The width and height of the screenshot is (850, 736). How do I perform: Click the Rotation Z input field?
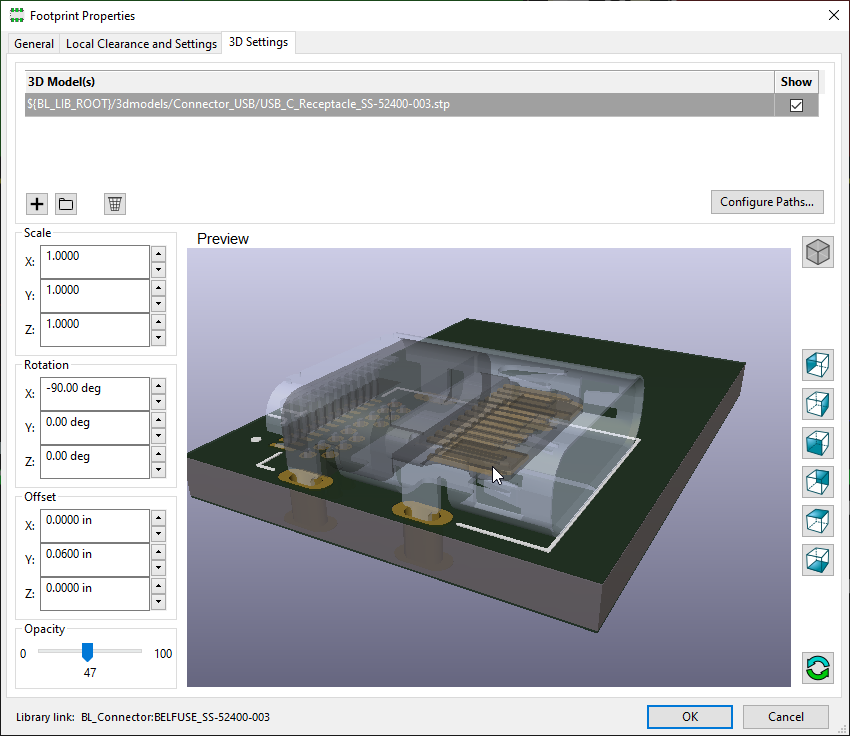(x=94, y=461)
